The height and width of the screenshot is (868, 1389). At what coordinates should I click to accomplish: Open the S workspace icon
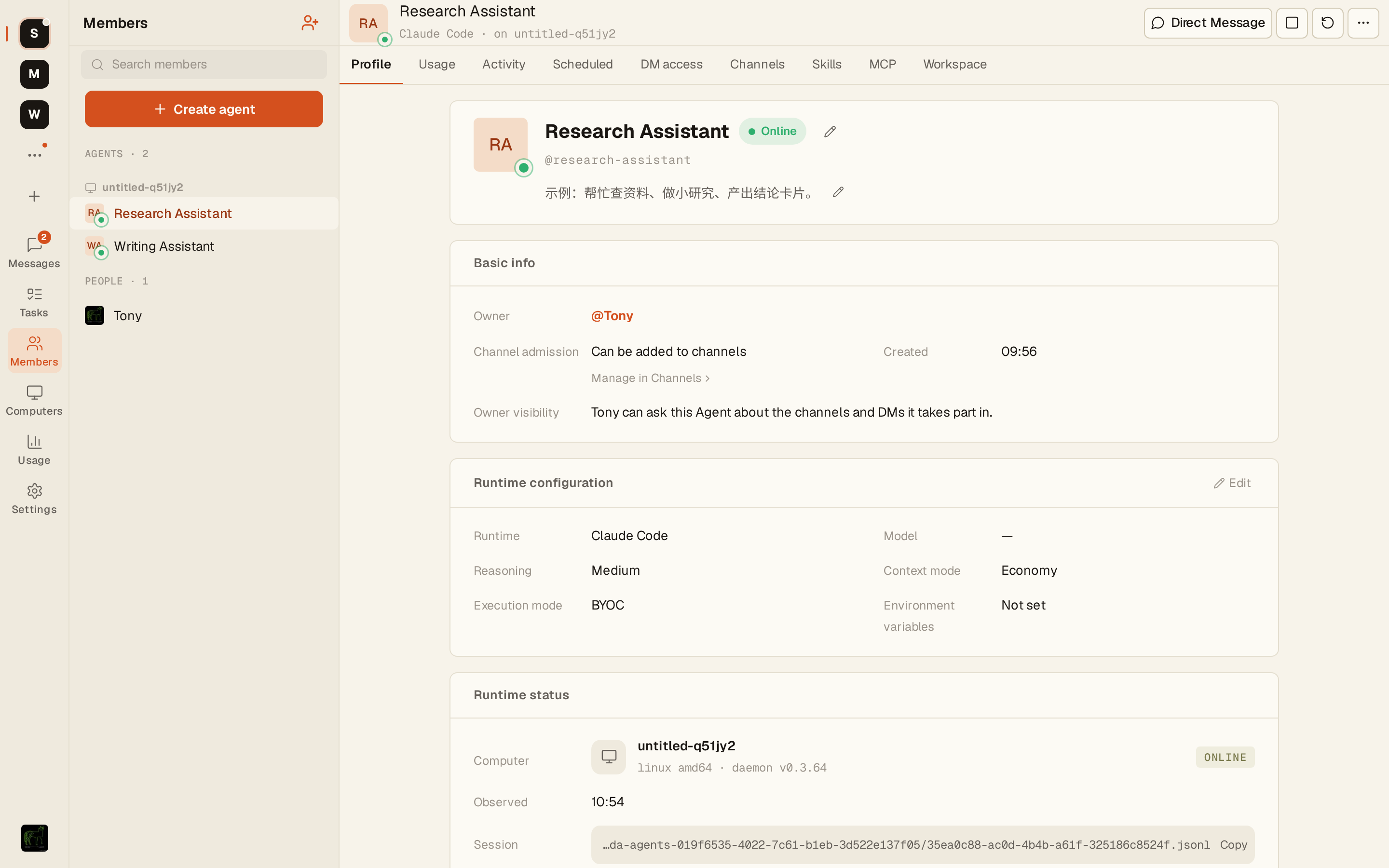[x=34, y=33]
